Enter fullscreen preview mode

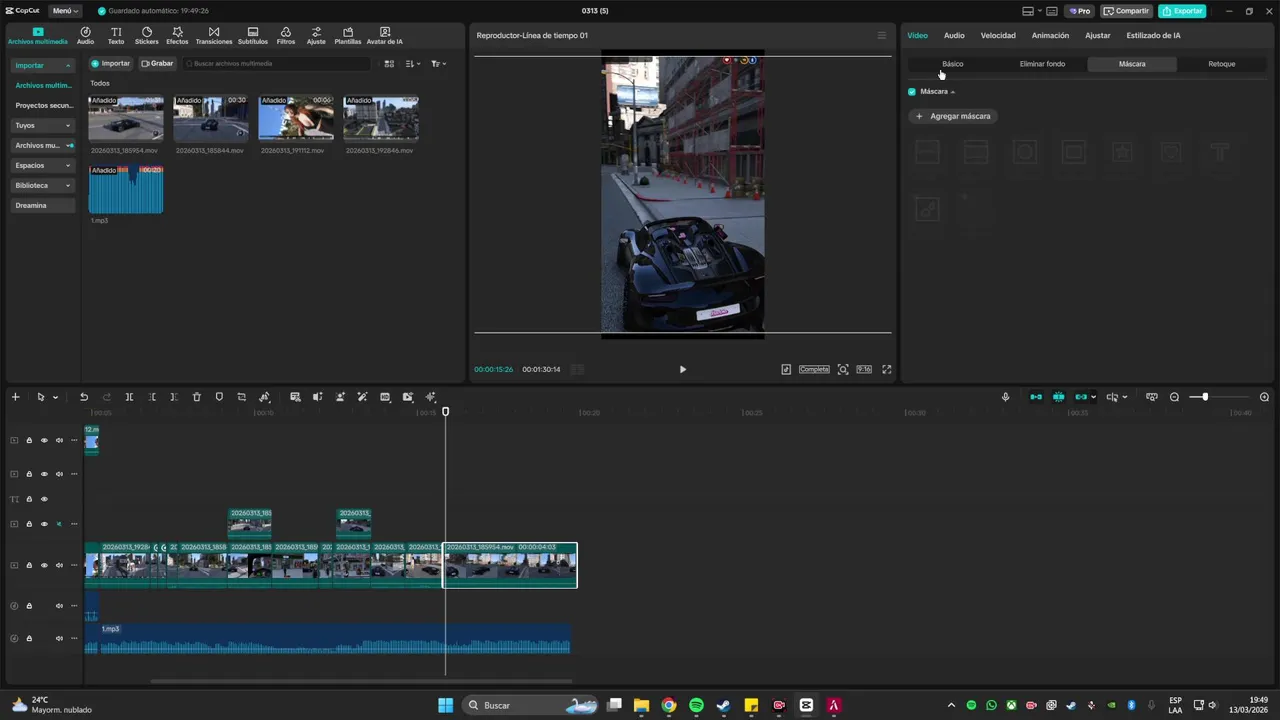click(x=886, y=369)
